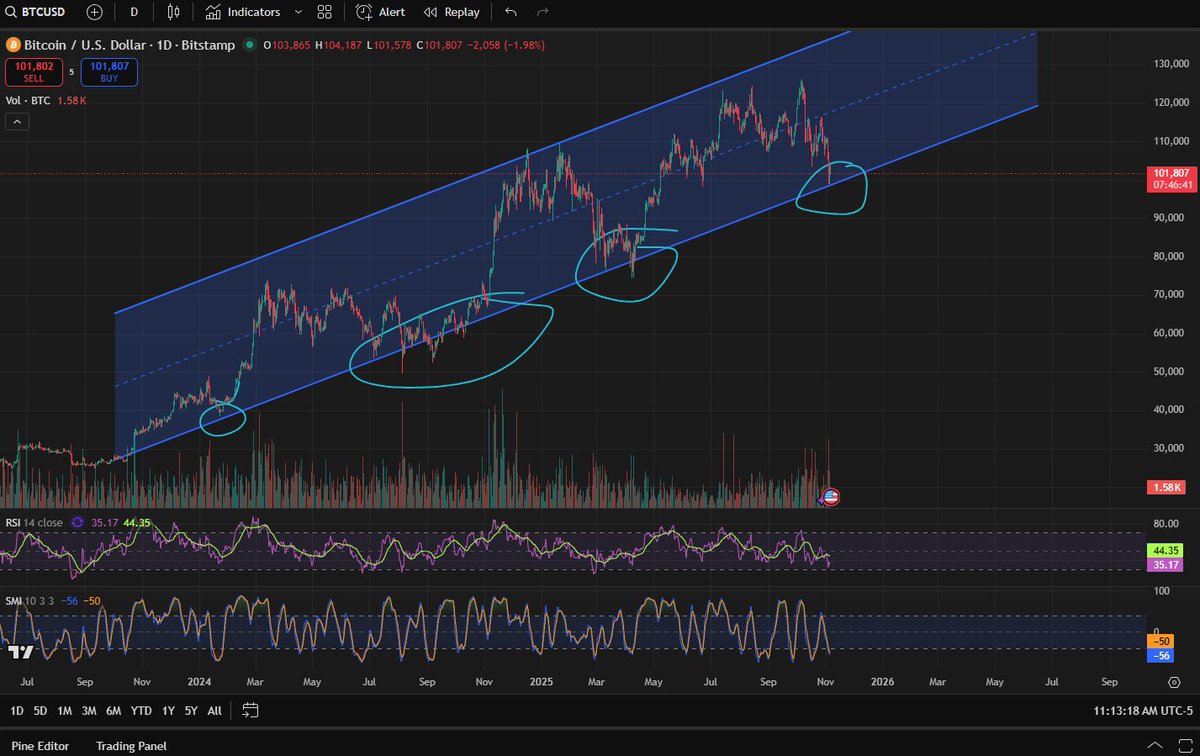Select the 1Y time range
The image size is (1200, 756).
166,710
